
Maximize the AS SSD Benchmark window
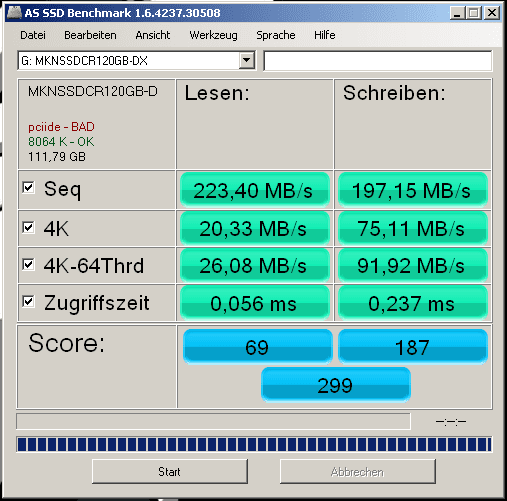[x=473, y=13]
